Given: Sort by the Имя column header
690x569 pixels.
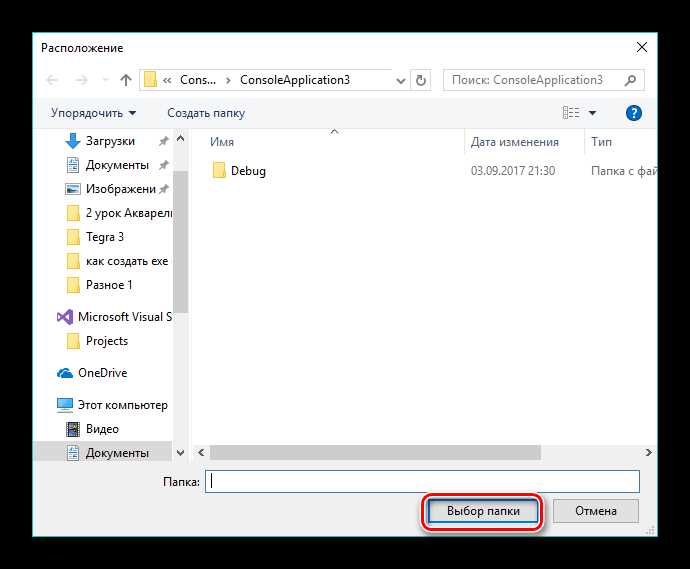Looking at the screenshot, I should (222, 142).
